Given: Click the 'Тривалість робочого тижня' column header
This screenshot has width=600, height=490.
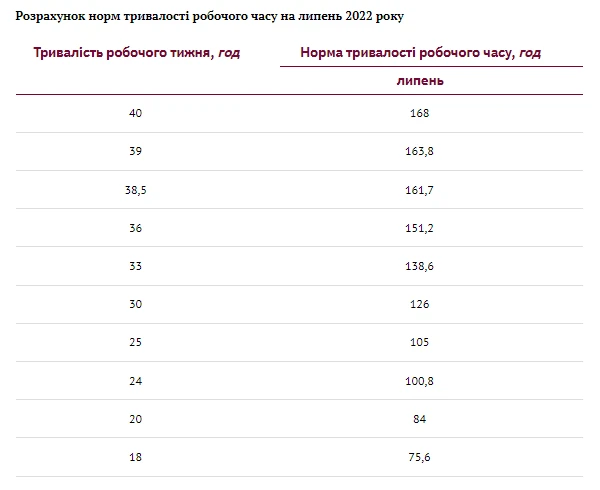Looking at the screenshot, I should [x=137, y=53].
